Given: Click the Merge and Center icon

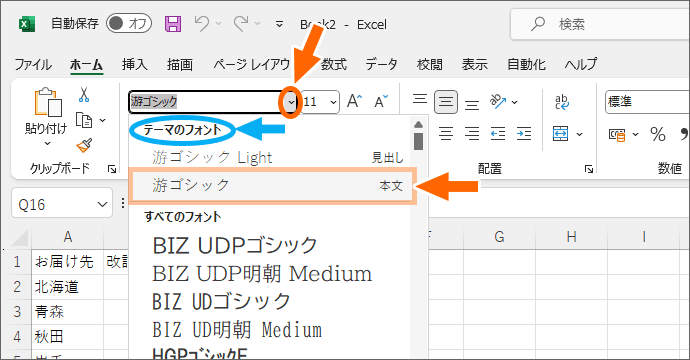Looking at the screenshot, I should (561, 134).
